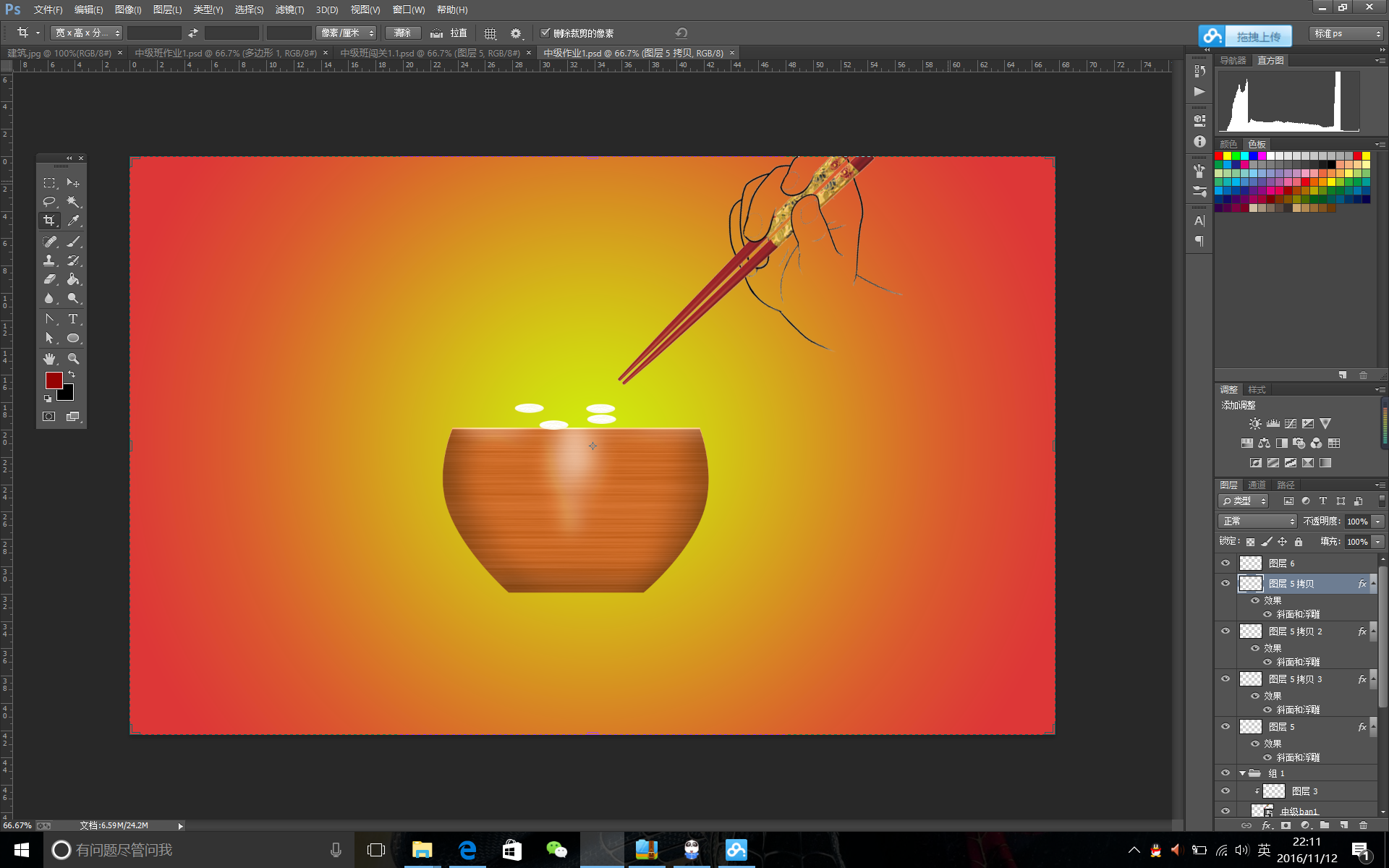Open the 像素/厘米 units dropdown
The image size is (1389, 868).
(x=347, y=33)
